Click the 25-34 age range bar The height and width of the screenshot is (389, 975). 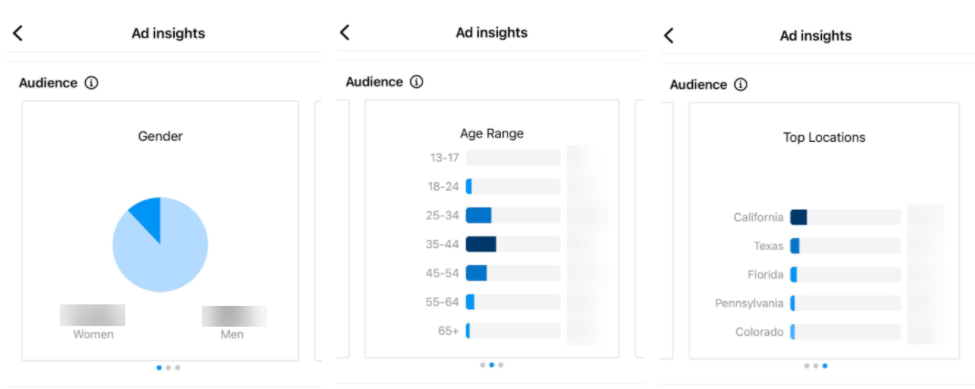click(x=513, y=215)
